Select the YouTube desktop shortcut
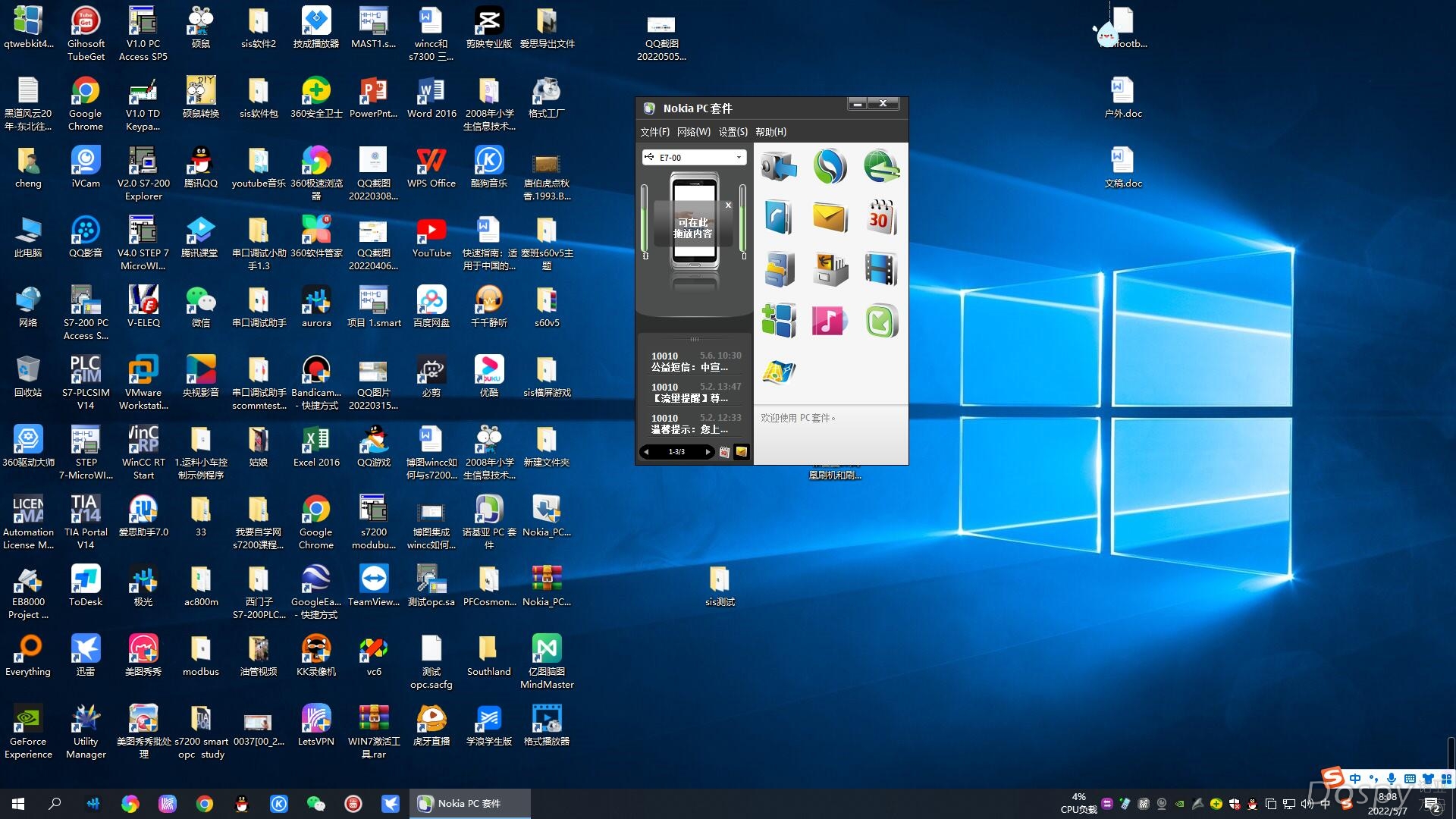This screenshot has height=819, width=1456. coord(431,237)
